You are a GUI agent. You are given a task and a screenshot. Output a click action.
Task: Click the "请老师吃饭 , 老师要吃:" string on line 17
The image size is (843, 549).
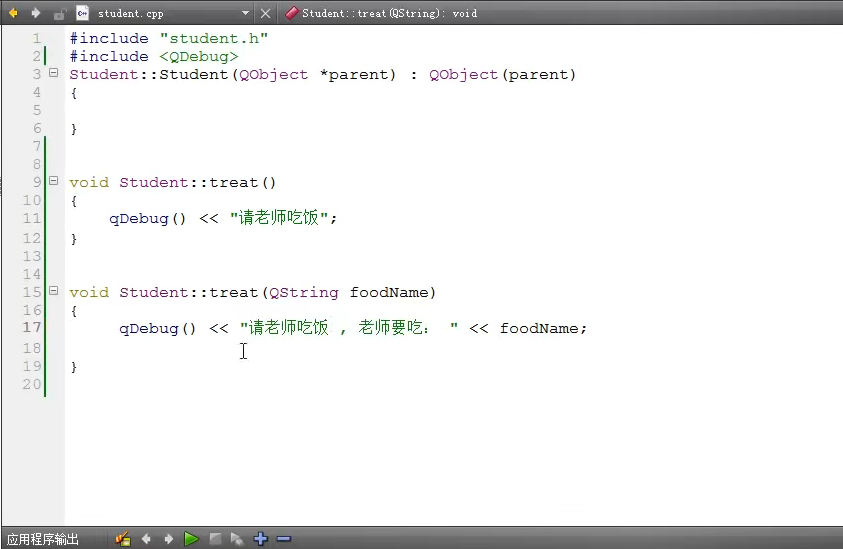(348, 327)
